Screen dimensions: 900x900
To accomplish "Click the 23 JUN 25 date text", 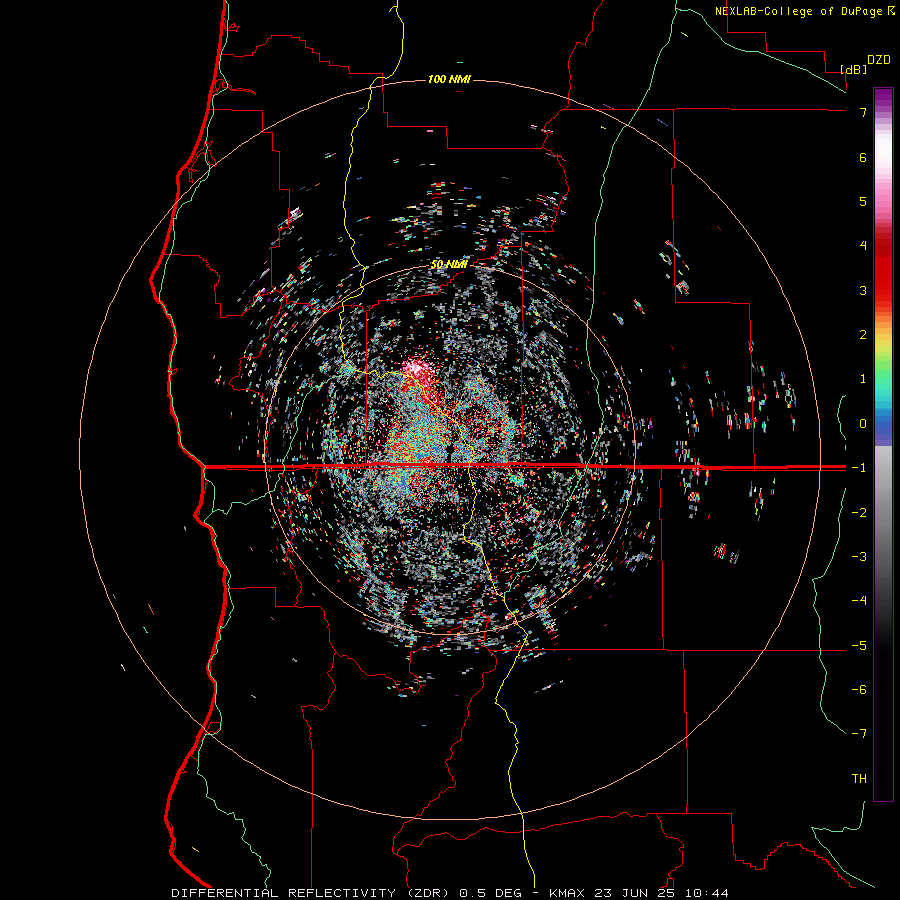I will (636, 893).
